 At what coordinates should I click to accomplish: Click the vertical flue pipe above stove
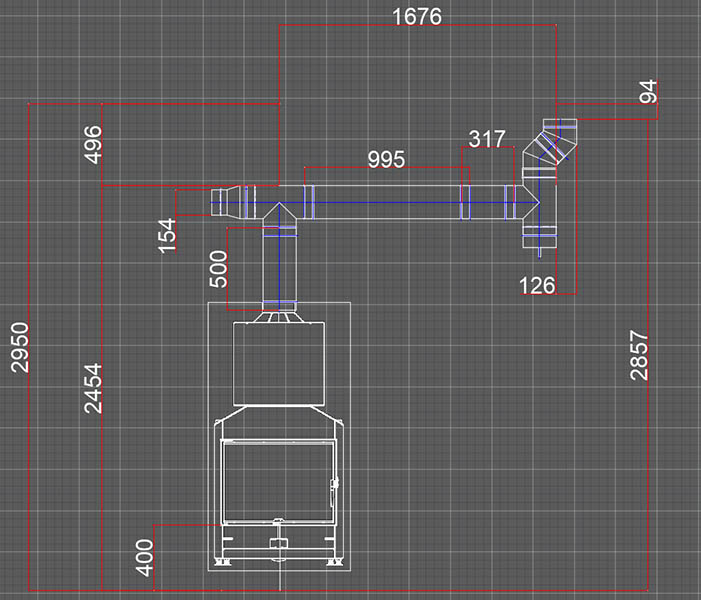point(279,269)
